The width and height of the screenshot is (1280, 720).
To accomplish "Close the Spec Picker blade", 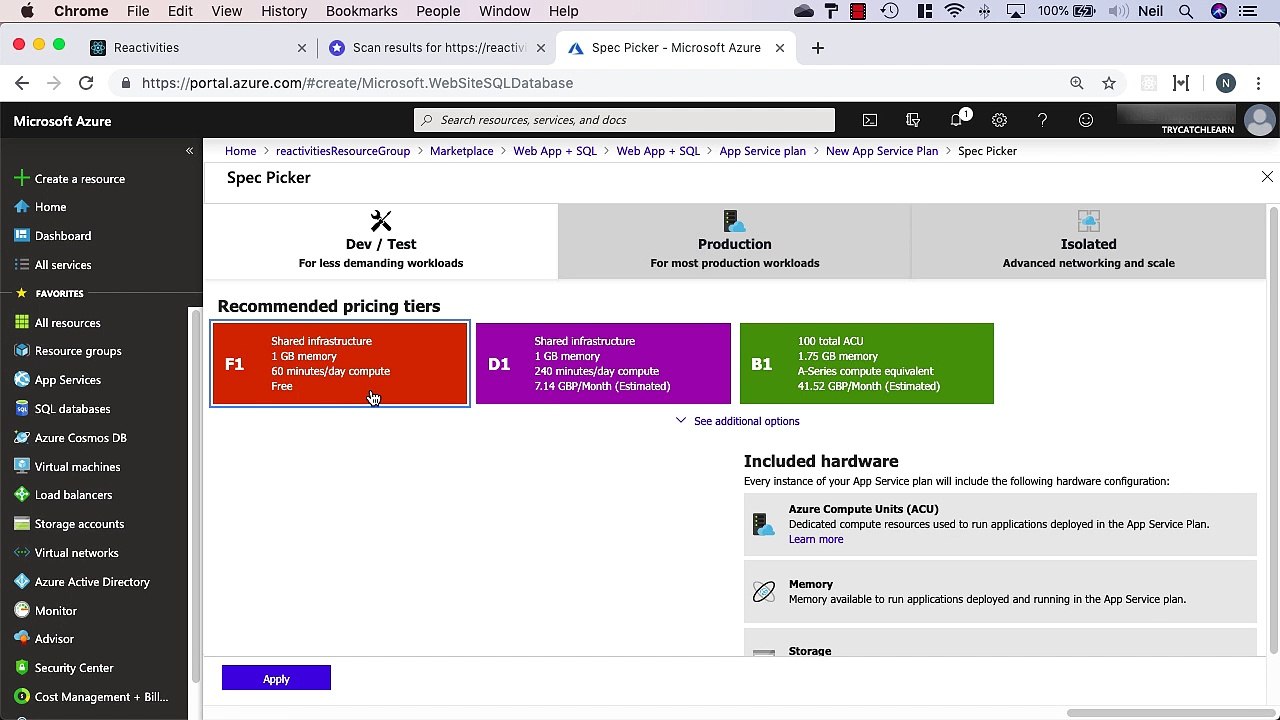I will tap(1267, 177).
